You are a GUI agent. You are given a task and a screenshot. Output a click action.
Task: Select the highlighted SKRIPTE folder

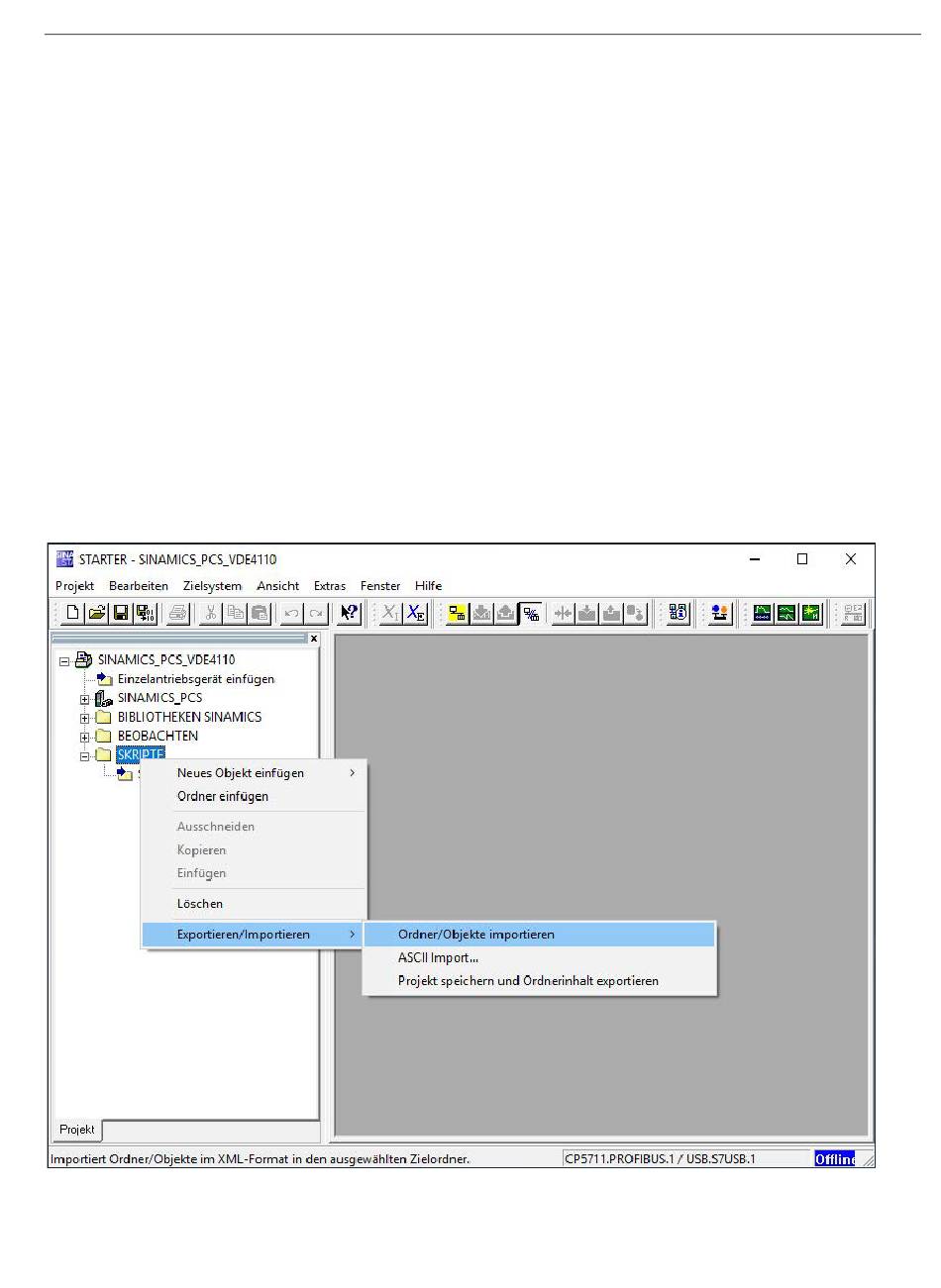click(140, 755)
